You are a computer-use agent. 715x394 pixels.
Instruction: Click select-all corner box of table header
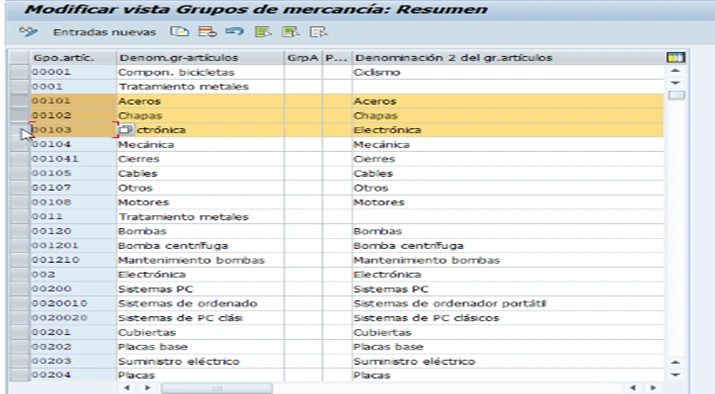tap(20, 57)
